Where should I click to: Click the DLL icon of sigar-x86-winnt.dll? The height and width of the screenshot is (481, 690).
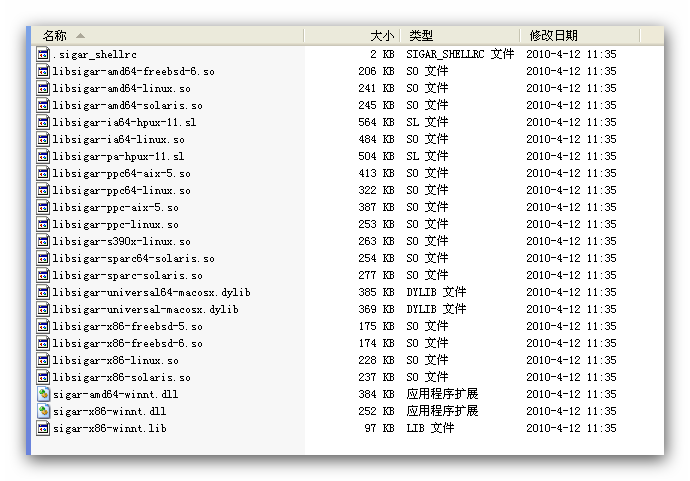(43, 411)
